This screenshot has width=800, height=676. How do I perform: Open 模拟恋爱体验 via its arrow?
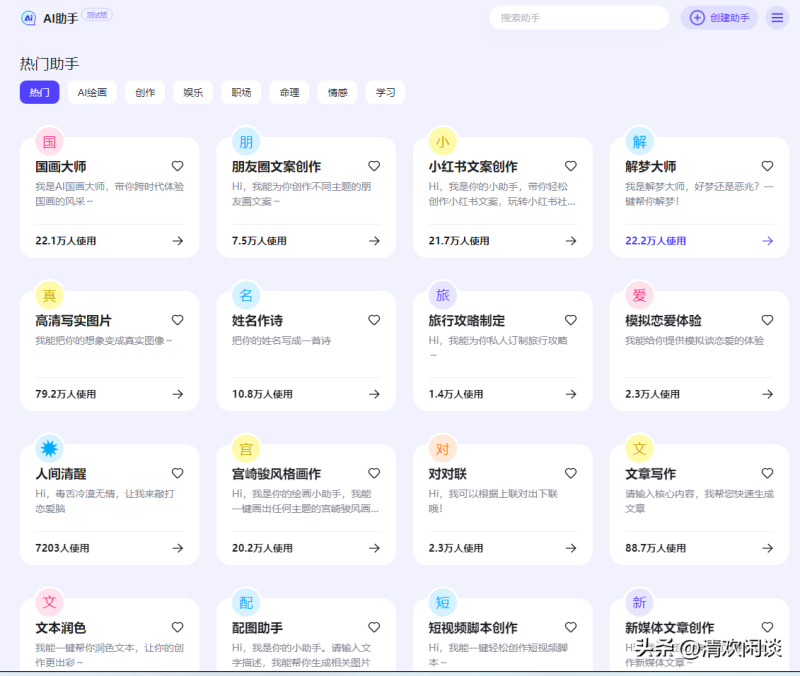point(767,394)
